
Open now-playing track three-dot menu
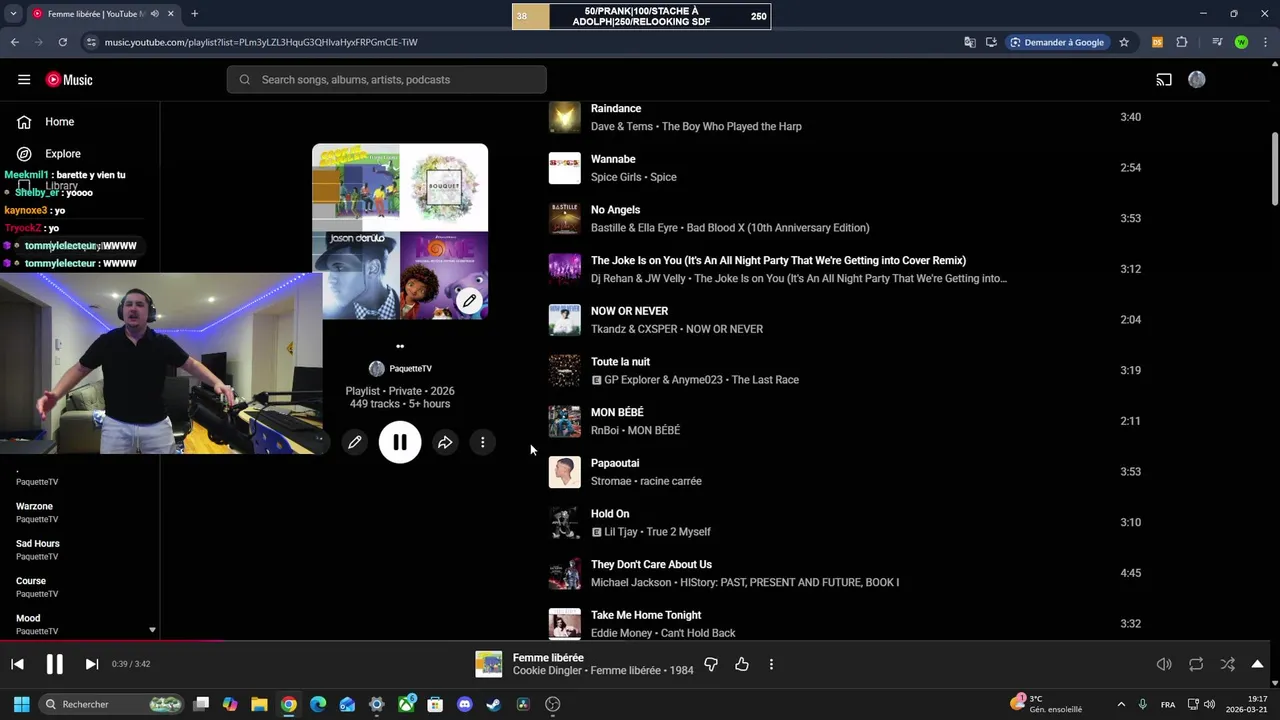click(x=771, y=664)
